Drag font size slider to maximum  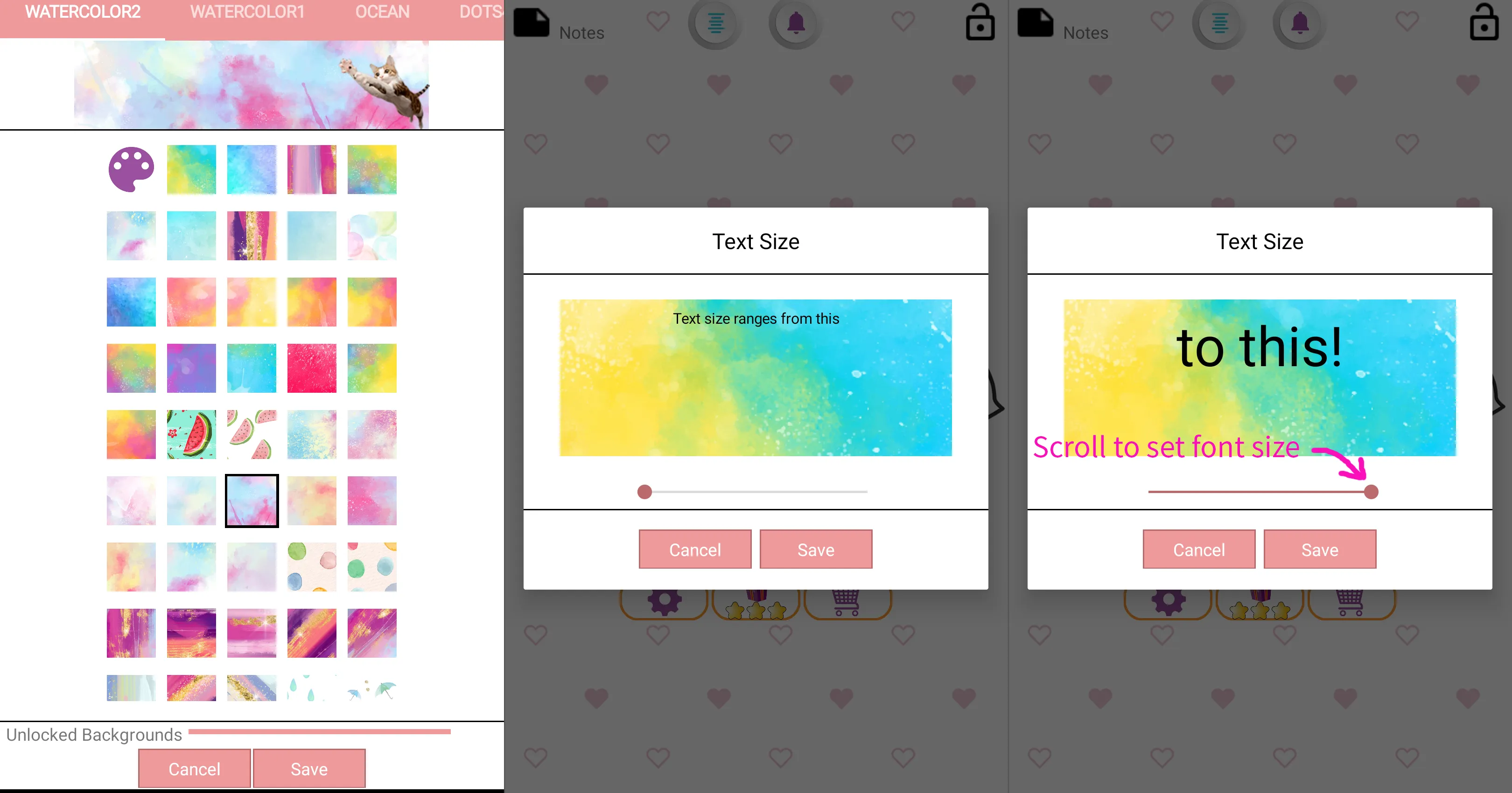1371,491
